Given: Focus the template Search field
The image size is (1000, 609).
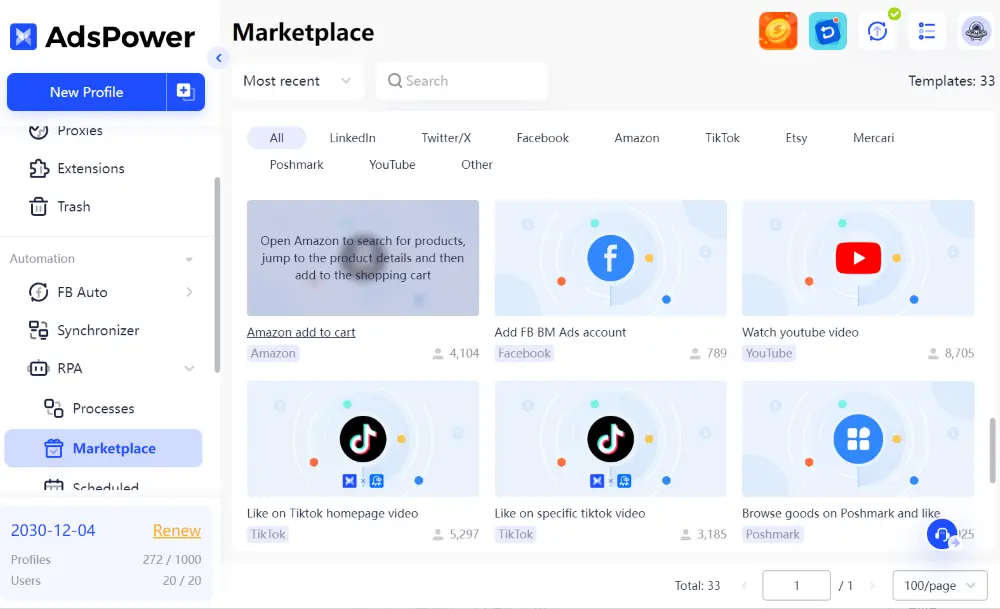Looking at the screenshot, I should (462, 81).
